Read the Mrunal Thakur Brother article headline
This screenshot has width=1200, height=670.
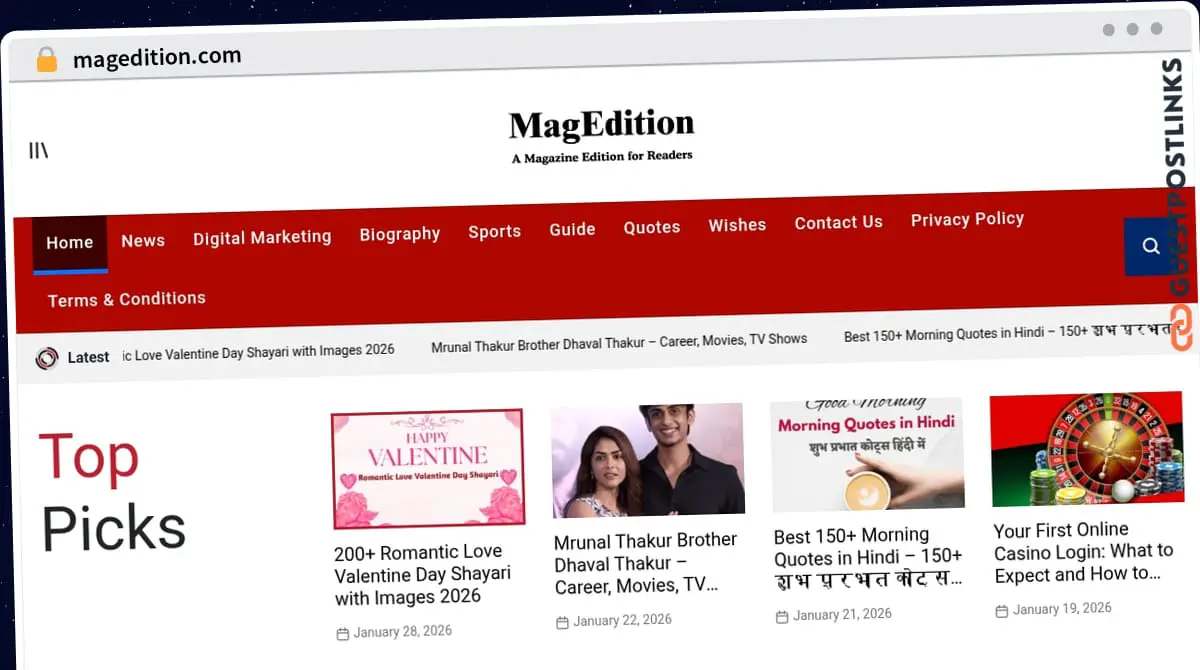pos(646,563)
